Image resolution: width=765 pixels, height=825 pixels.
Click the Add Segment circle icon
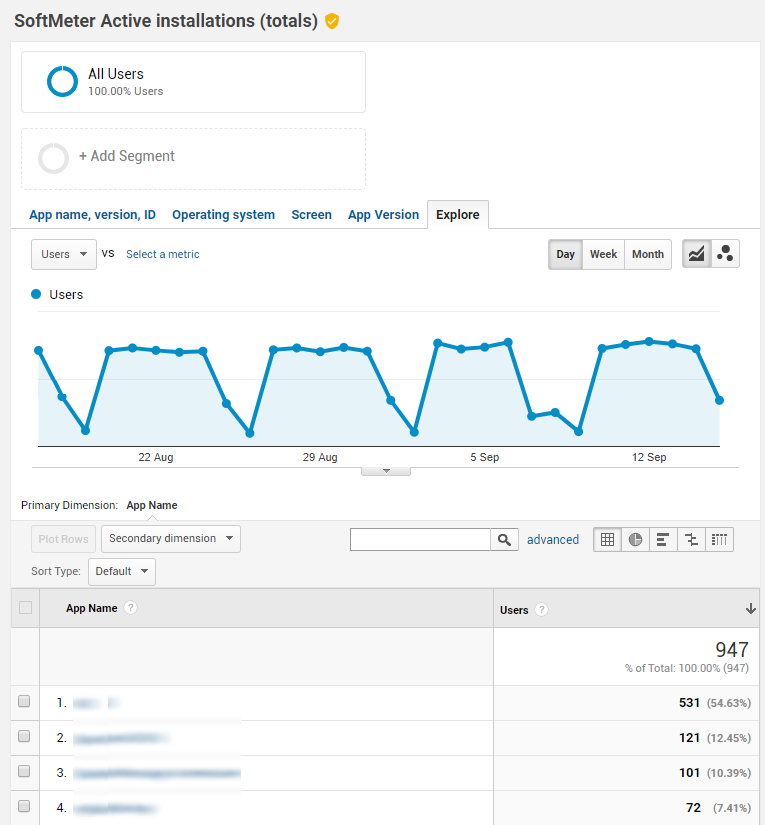[53, 158]
